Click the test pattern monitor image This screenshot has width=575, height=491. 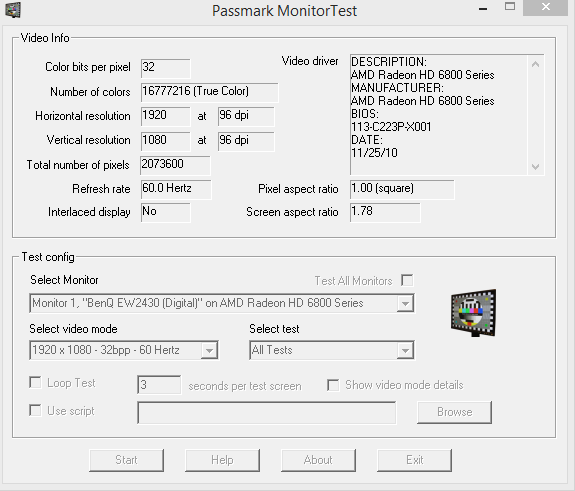tap(473, 312)
